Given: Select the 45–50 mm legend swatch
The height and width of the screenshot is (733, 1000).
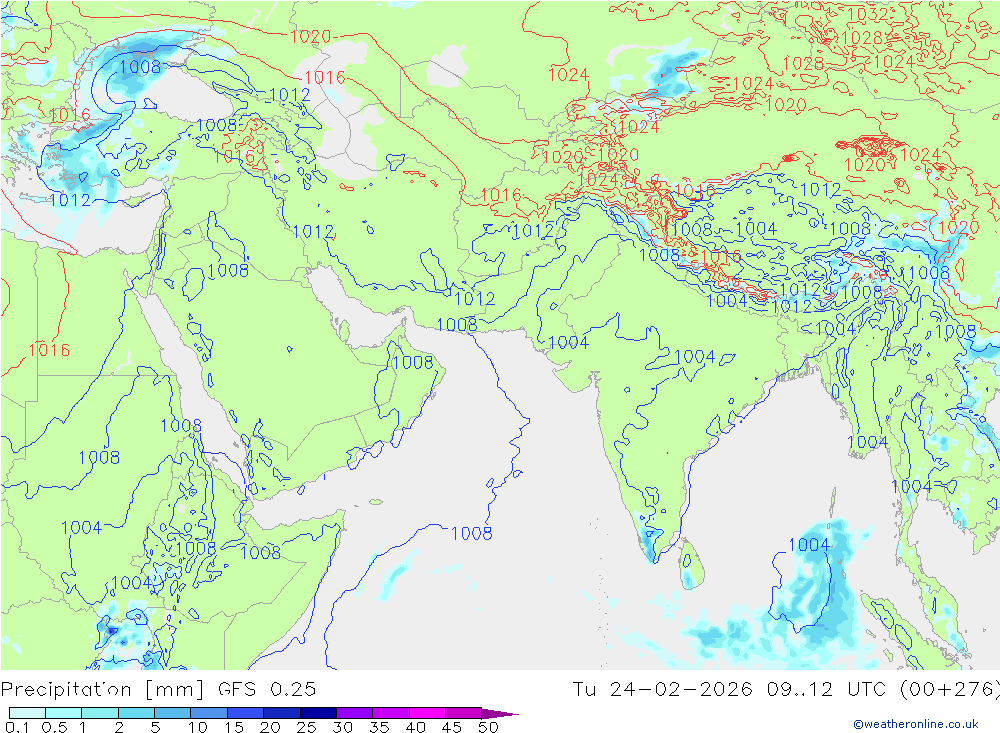Looking at the screenshot, I should coord(464,713).
